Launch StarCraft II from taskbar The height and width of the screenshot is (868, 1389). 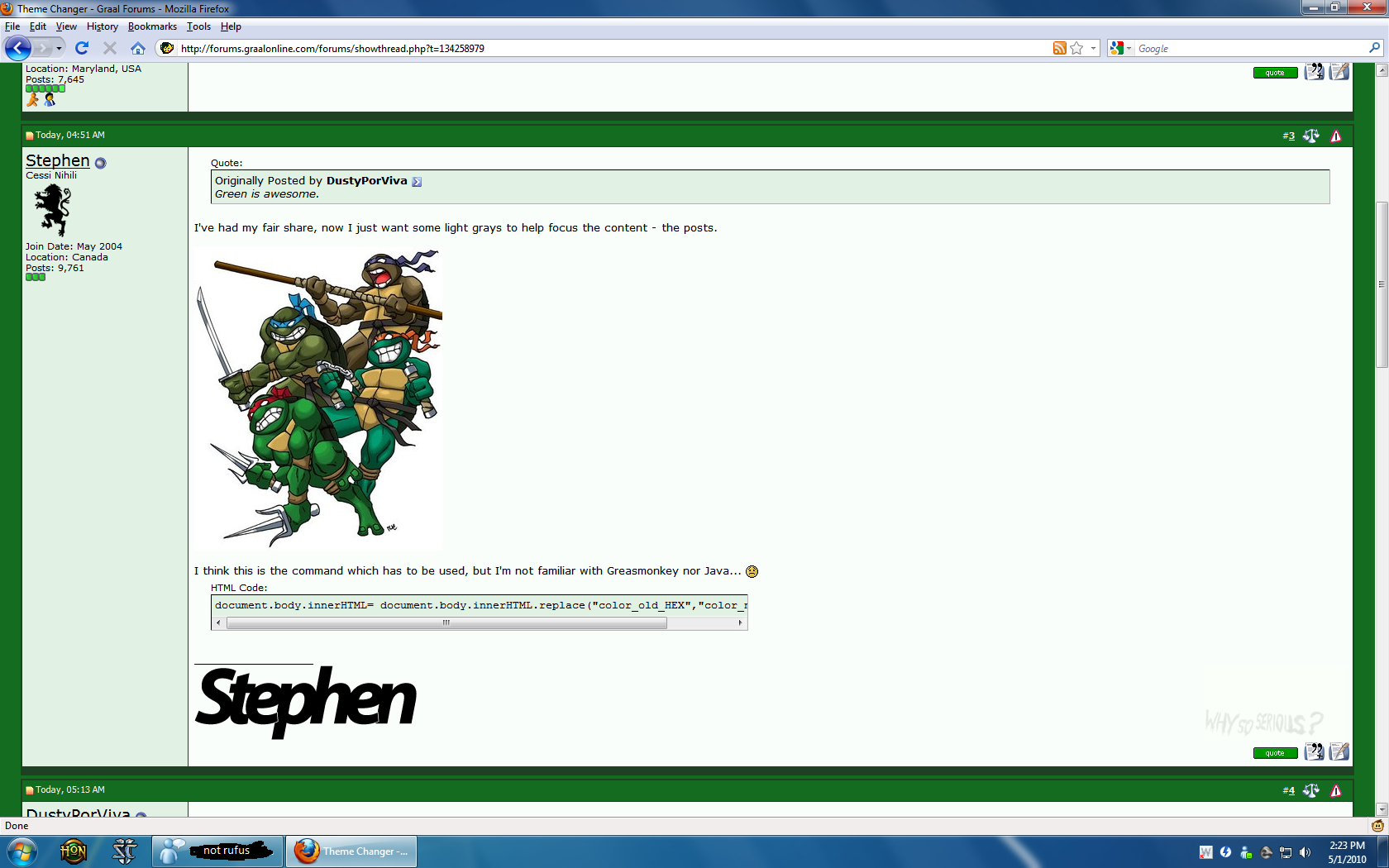tap(124, 851)
